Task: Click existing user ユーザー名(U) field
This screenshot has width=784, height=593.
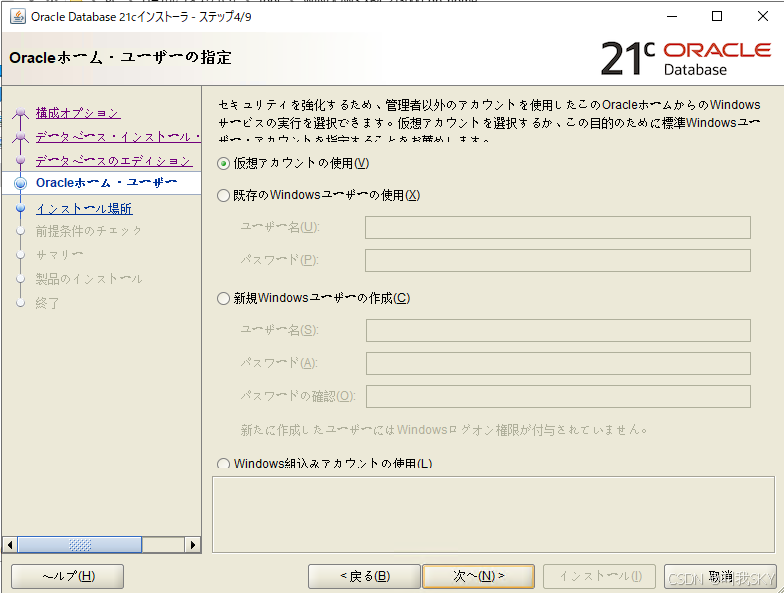Action: coord(558,228)
